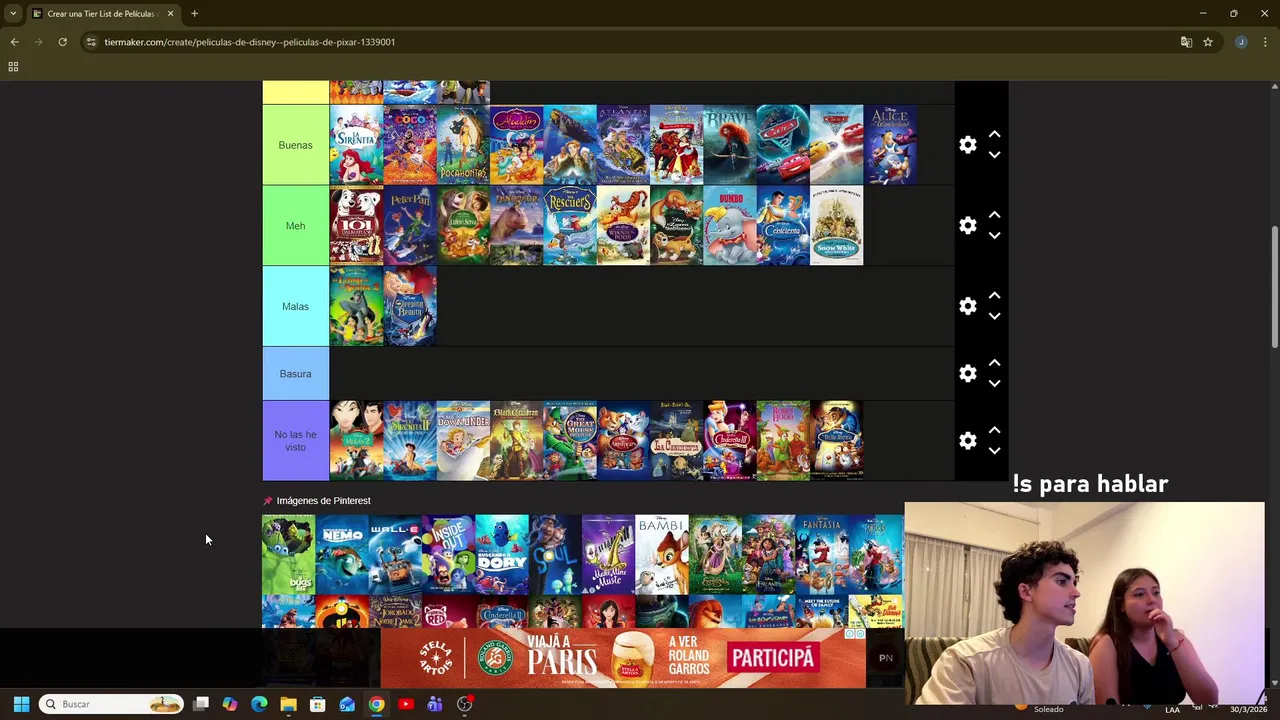Screen dimensions: 1280x720
Task: Open settings gear for the Meh tier
Action: (967, 226)
